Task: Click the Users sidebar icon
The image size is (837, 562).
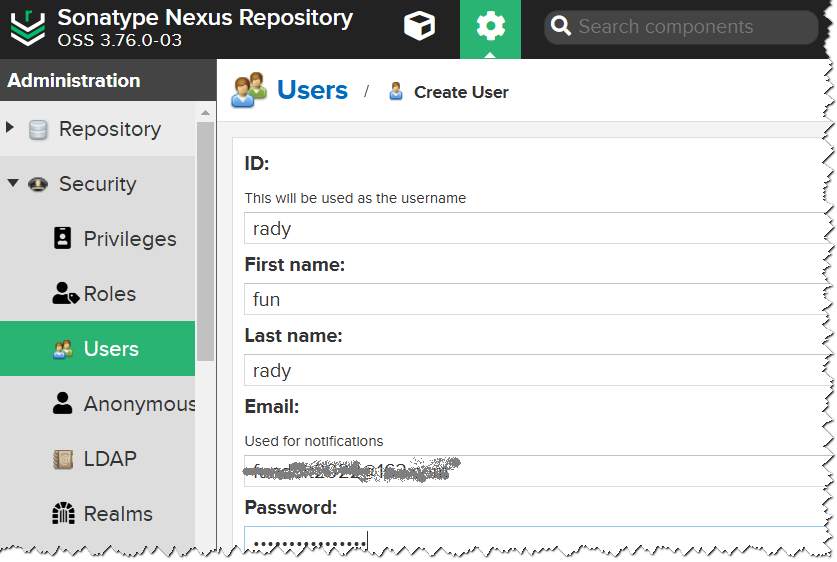Action: click(x=63, y=349)
